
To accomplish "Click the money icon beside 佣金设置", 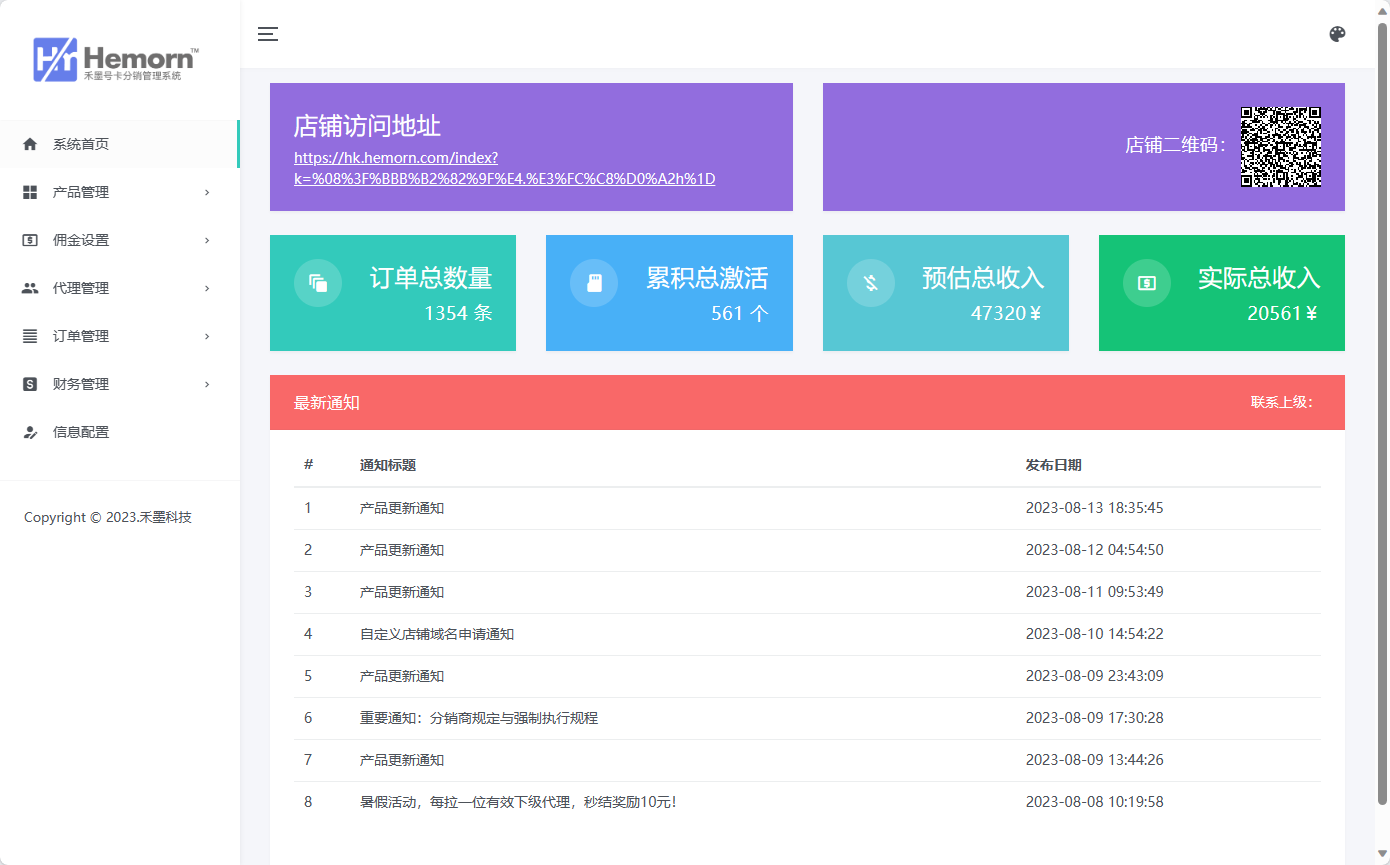I will (30, 240).
